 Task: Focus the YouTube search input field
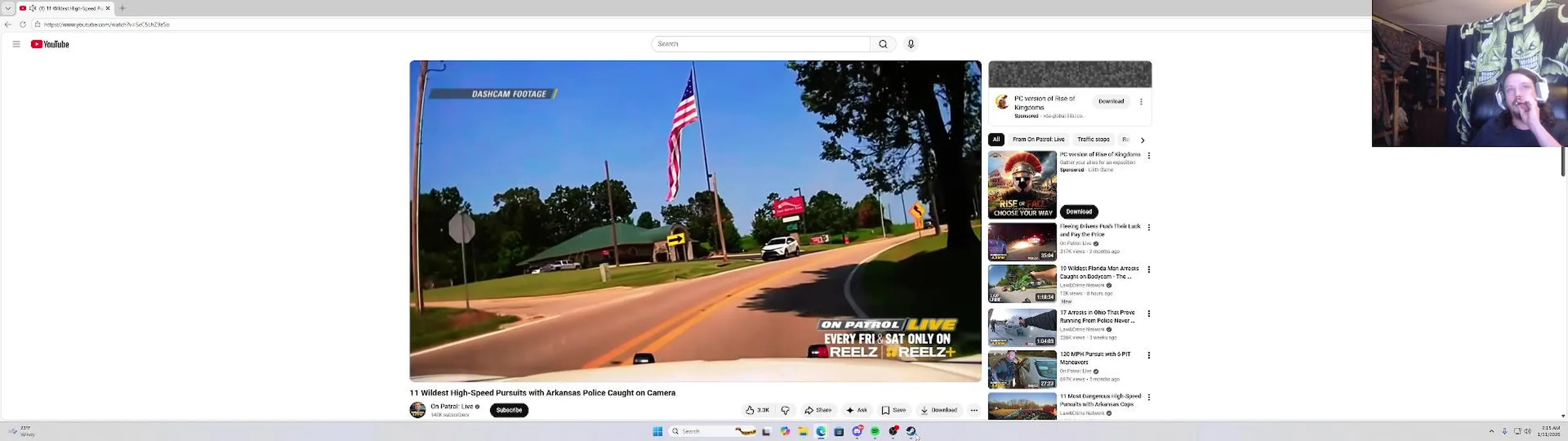(x=761, y=44)
